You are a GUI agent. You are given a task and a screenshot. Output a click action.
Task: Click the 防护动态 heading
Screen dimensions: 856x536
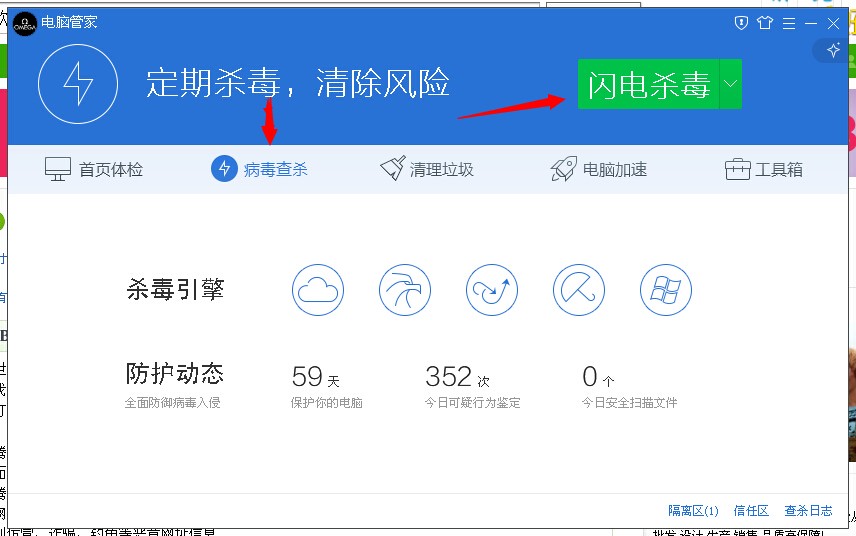(x=175, y=373)
